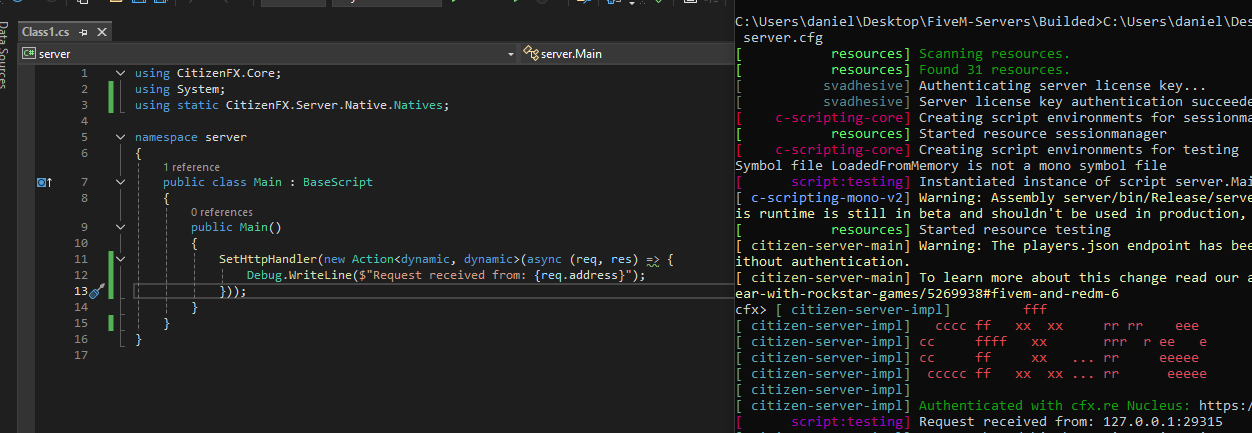Image resolution: width=1252 pixels, height=433 pixels.
Task: Collapse the Main class definition
Action: coord(121,183)
